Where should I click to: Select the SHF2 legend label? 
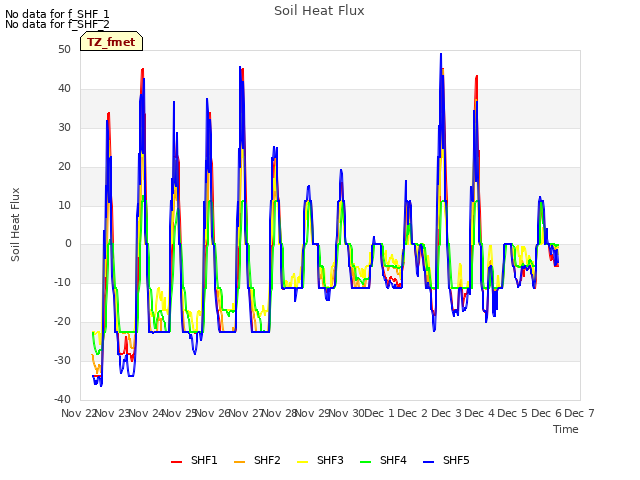267,460
